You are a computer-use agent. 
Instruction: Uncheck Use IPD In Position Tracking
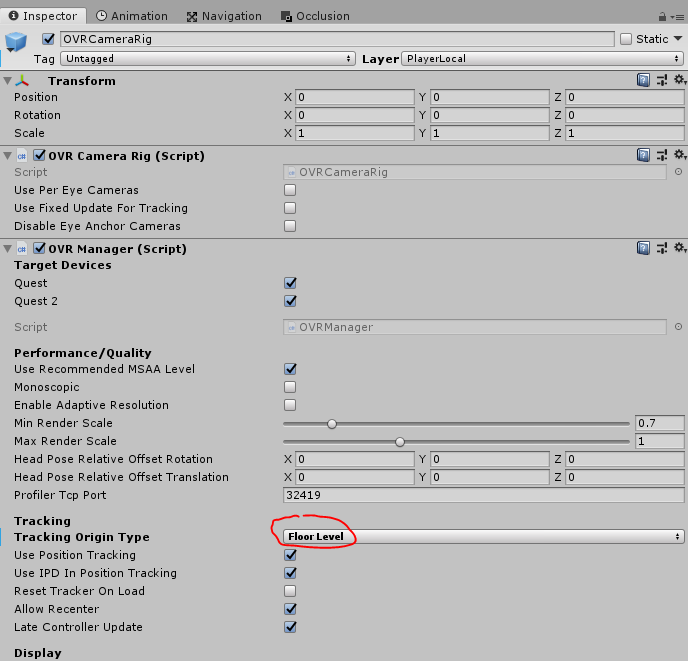tap(290, 573)
